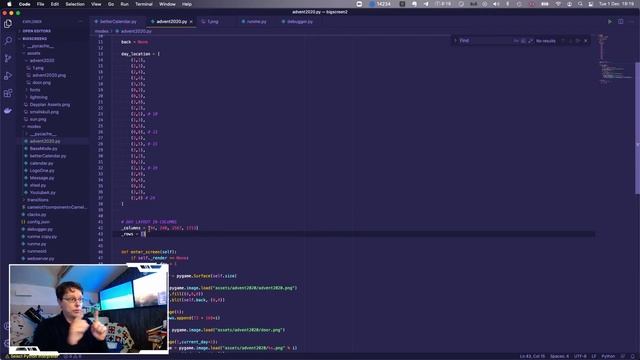Open BaseMode.py in explorer

point(43,149)
